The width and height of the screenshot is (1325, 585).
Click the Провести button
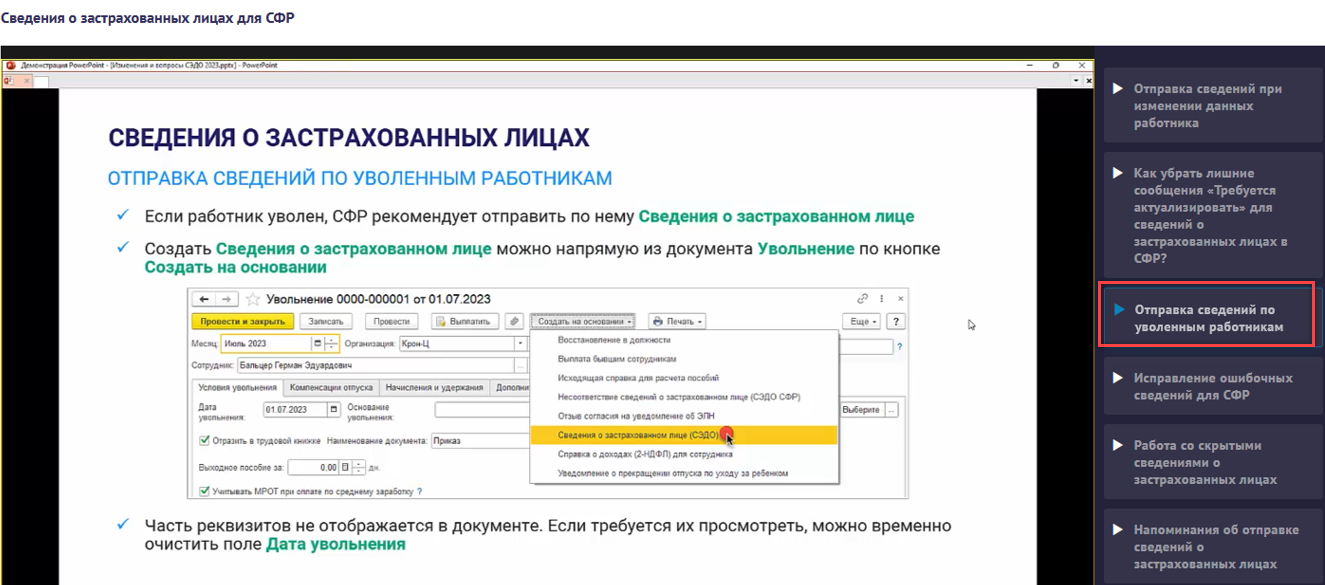(391, 321)
